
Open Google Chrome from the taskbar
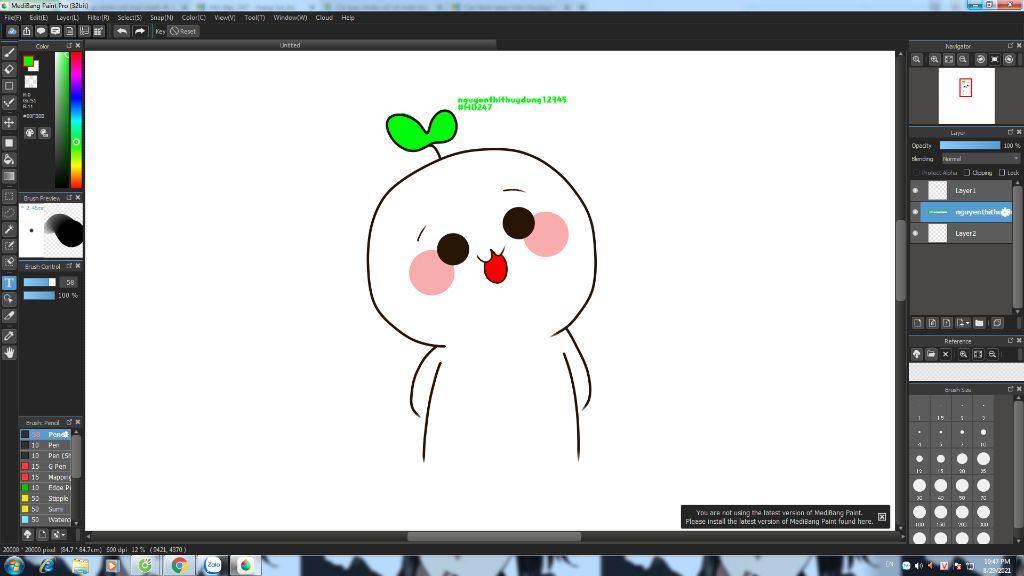pyautogui.click(x=179, y=566)
